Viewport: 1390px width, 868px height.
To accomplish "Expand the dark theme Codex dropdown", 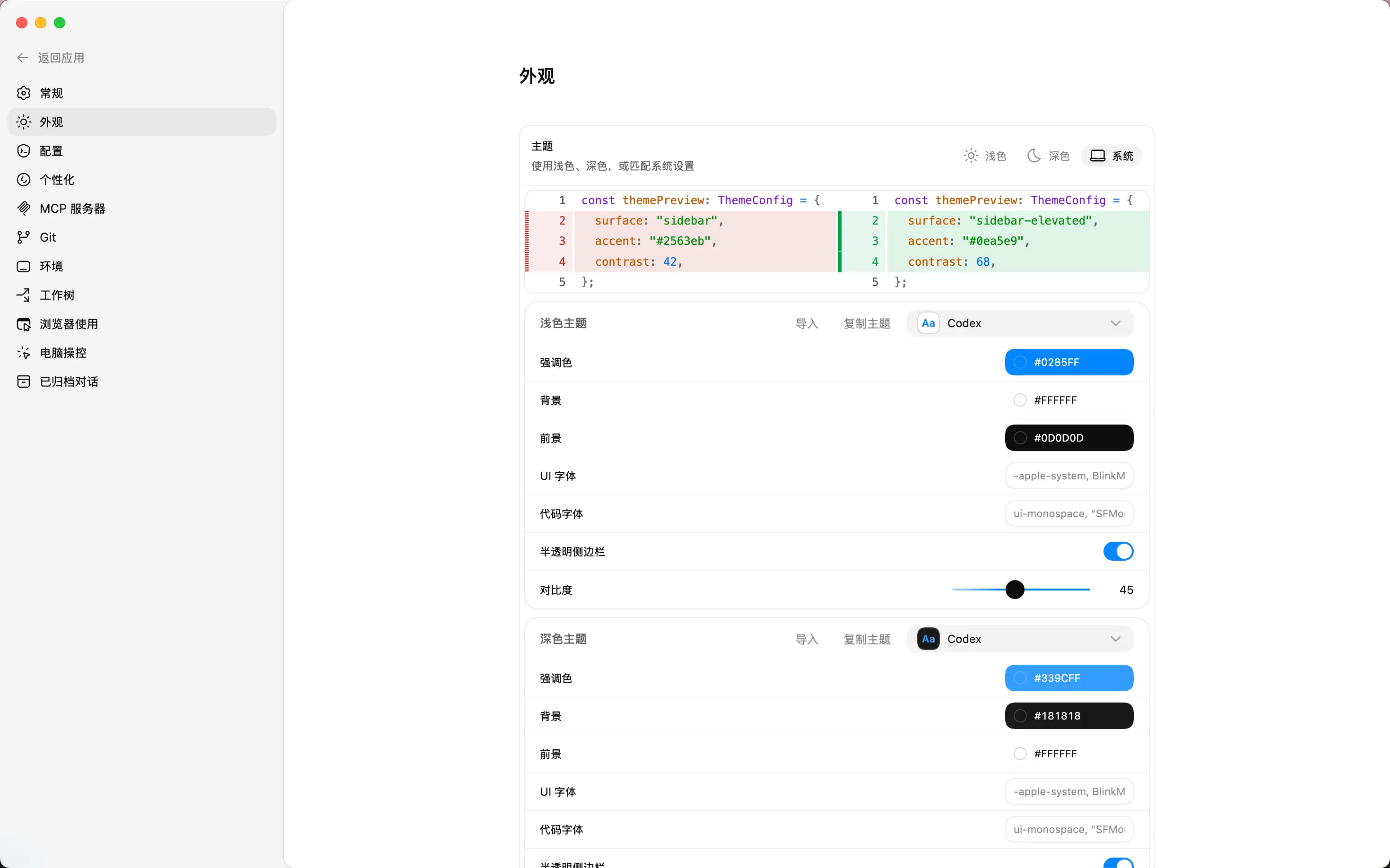I will (x=1114, y=639).
